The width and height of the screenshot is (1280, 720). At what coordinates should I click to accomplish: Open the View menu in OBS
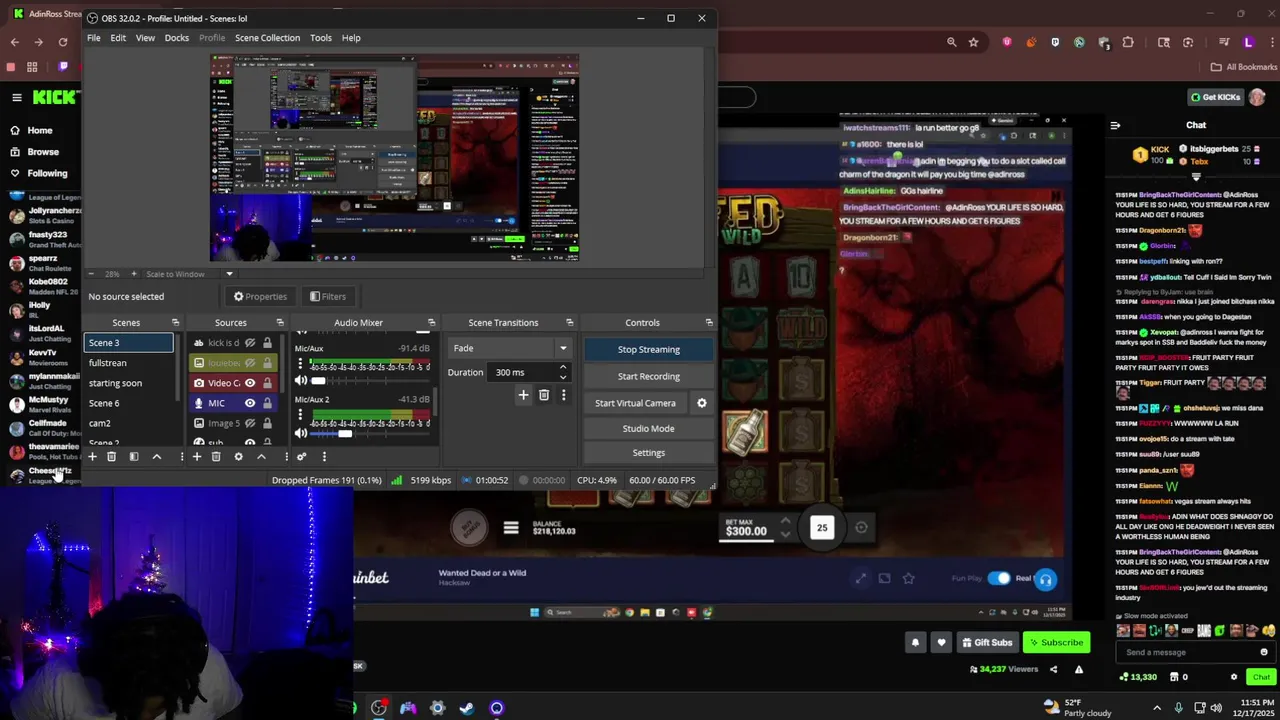click(x=145, y=38)
